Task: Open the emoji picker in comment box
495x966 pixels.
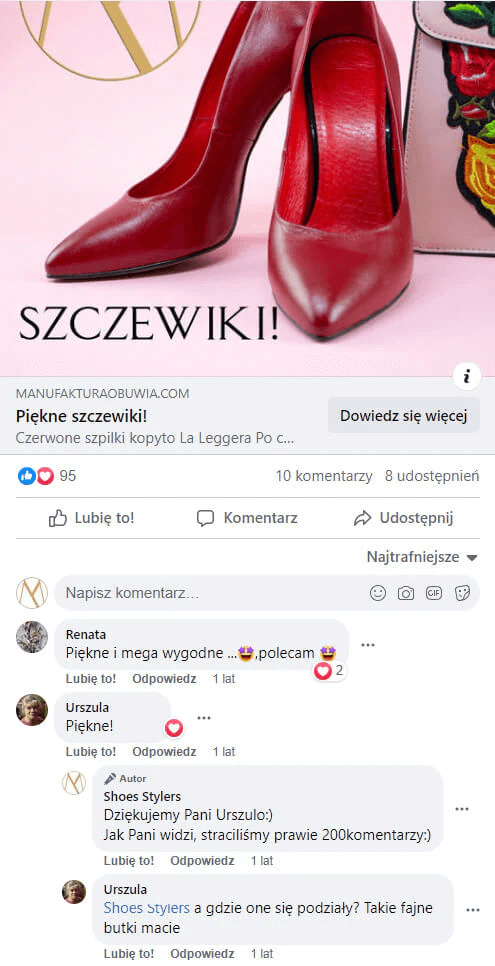Action: click(x=378, y=593)
